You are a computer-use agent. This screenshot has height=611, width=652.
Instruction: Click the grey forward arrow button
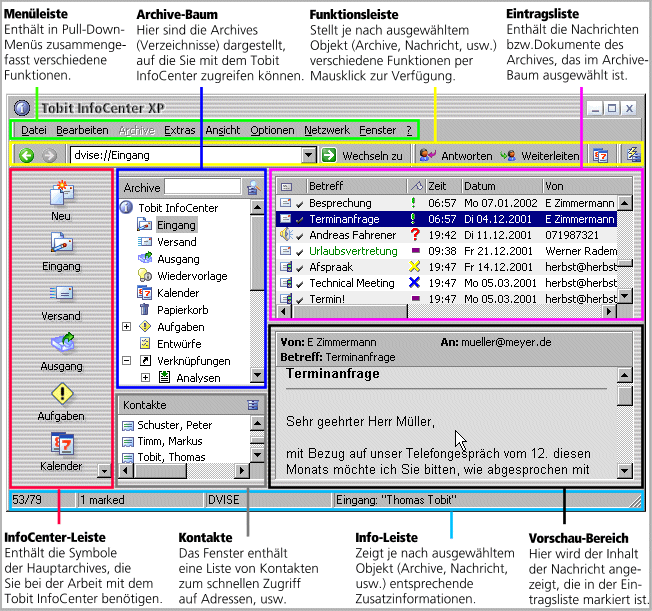[49, 156]
